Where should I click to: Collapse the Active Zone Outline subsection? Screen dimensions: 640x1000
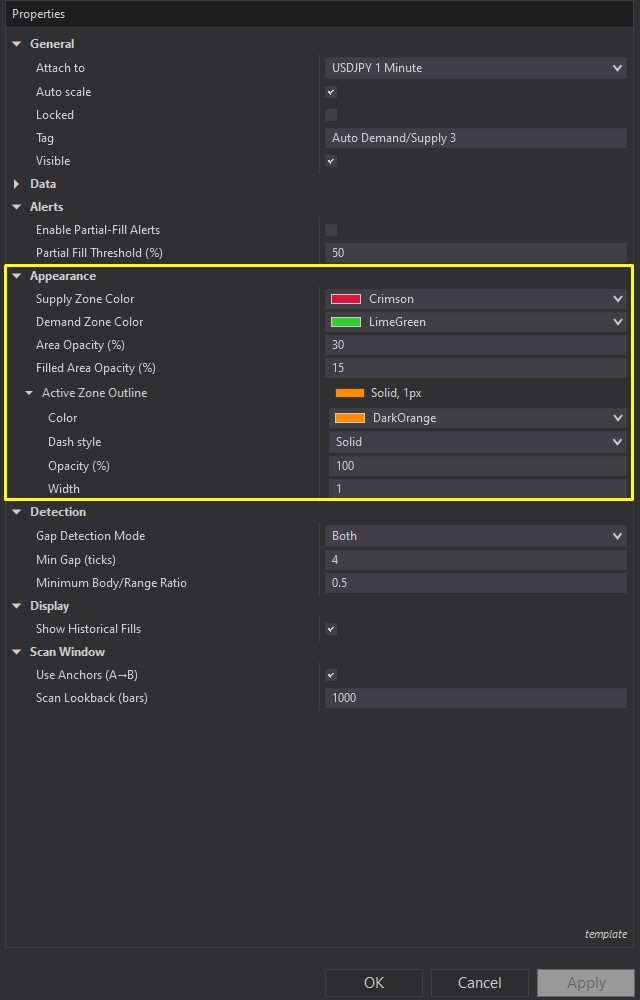[x=29, y=392]
